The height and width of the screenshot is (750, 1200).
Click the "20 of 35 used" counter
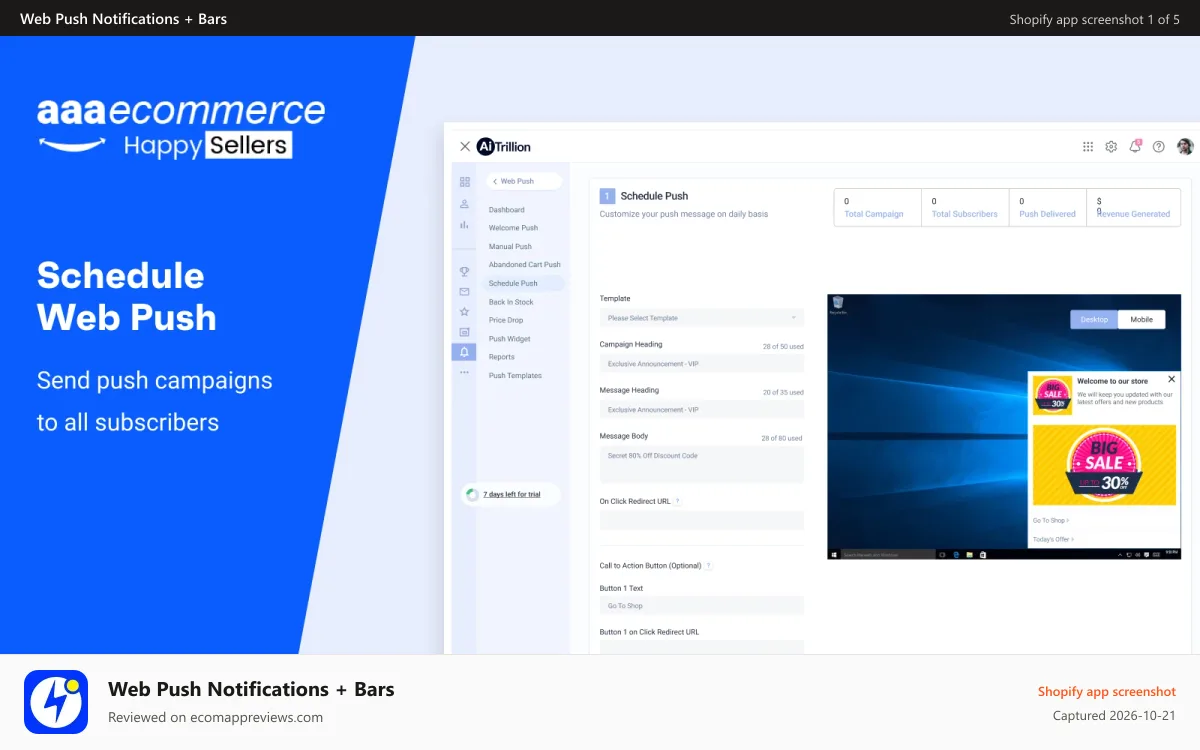click(783, 393)
